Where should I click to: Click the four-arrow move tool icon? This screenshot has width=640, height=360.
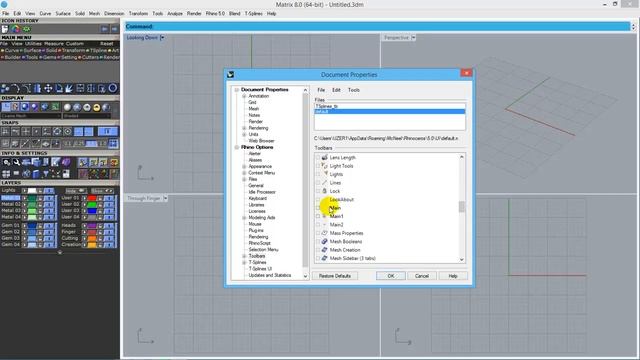coord(48,88)
